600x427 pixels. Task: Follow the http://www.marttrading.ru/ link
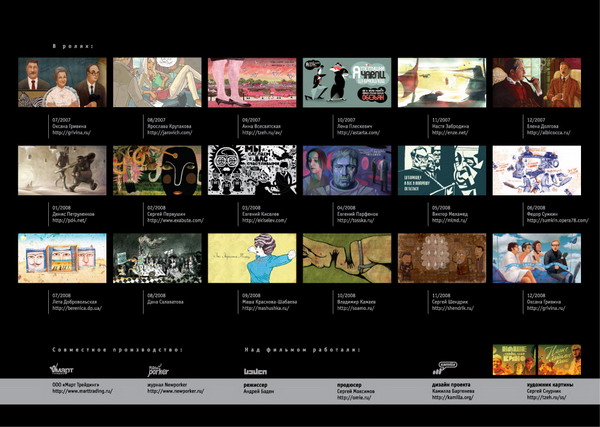(x=83, y=391)
